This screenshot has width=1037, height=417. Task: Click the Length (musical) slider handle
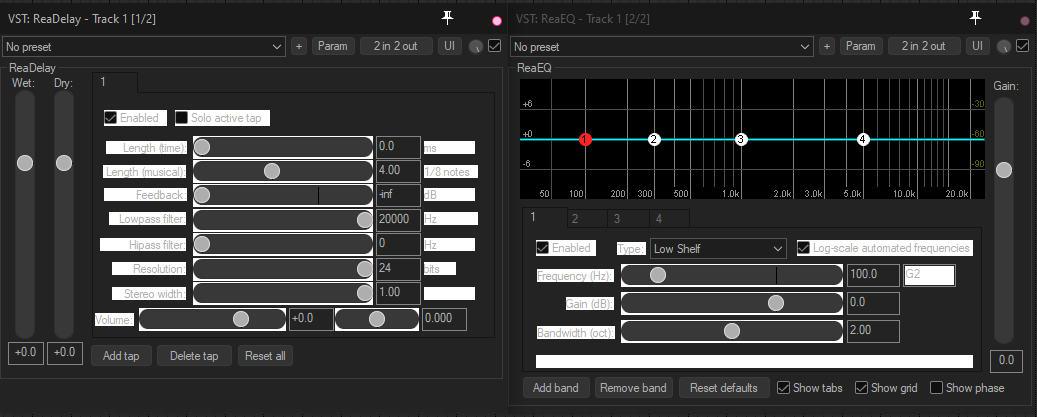(x=272, y=171)
